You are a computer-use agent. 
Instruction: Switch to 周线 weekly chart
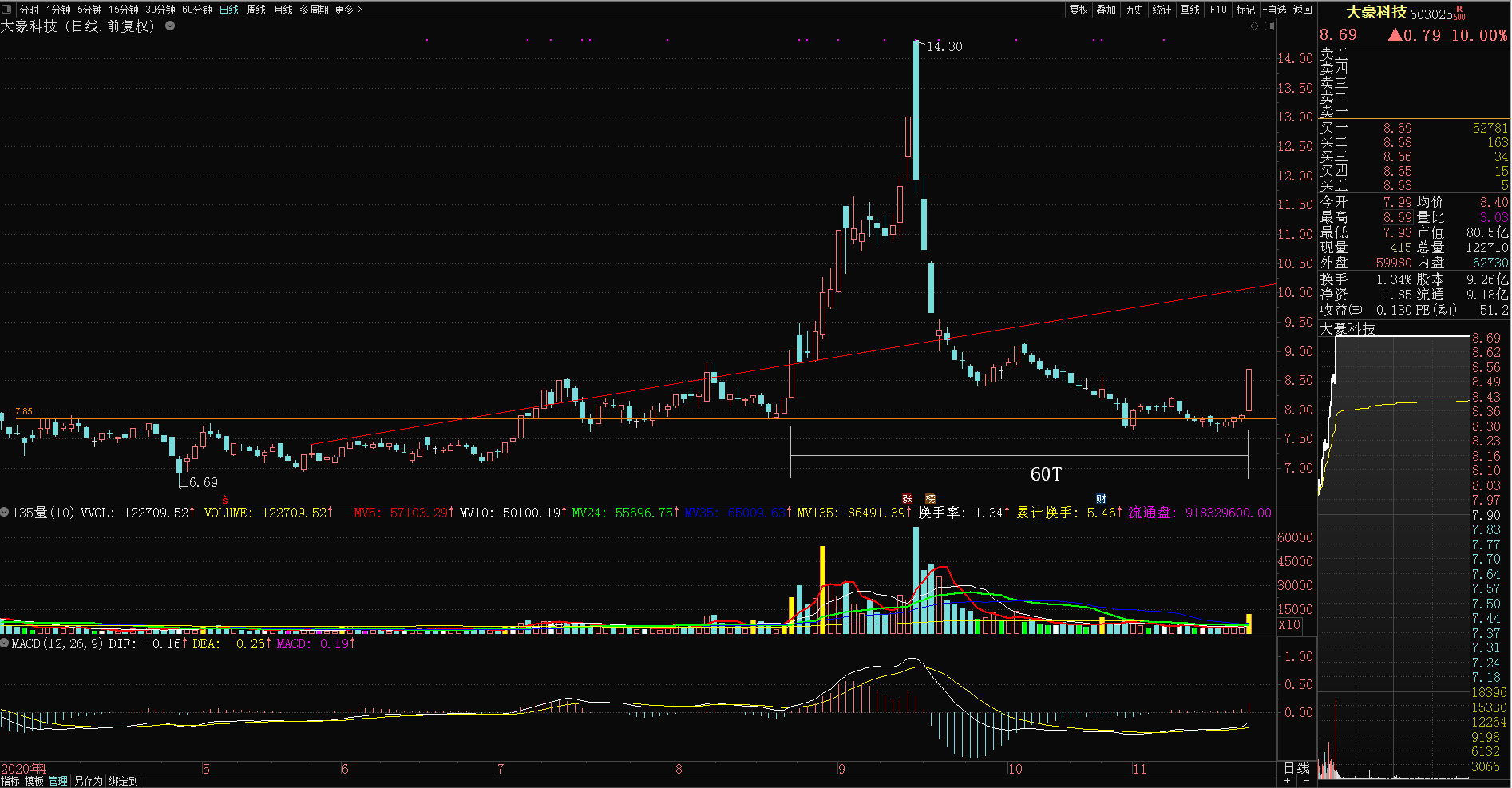[256, 10]
